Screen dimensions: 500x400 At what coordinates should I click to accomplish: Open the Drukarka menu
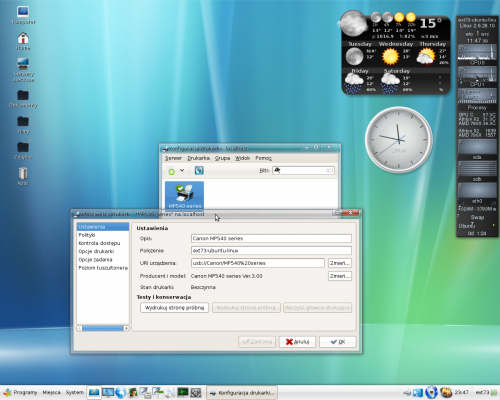pyautogui.click(x=198, y=158)
